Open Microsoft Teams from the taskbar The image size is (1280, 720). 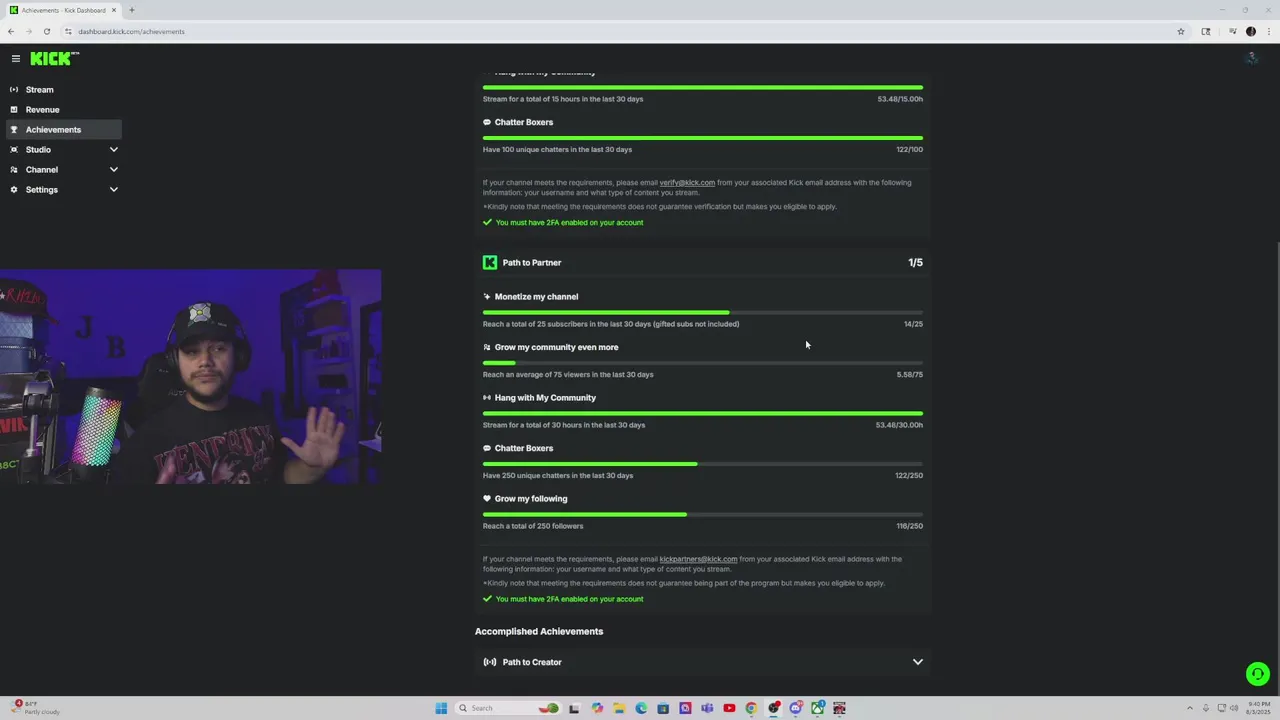(x=707, y=708)
